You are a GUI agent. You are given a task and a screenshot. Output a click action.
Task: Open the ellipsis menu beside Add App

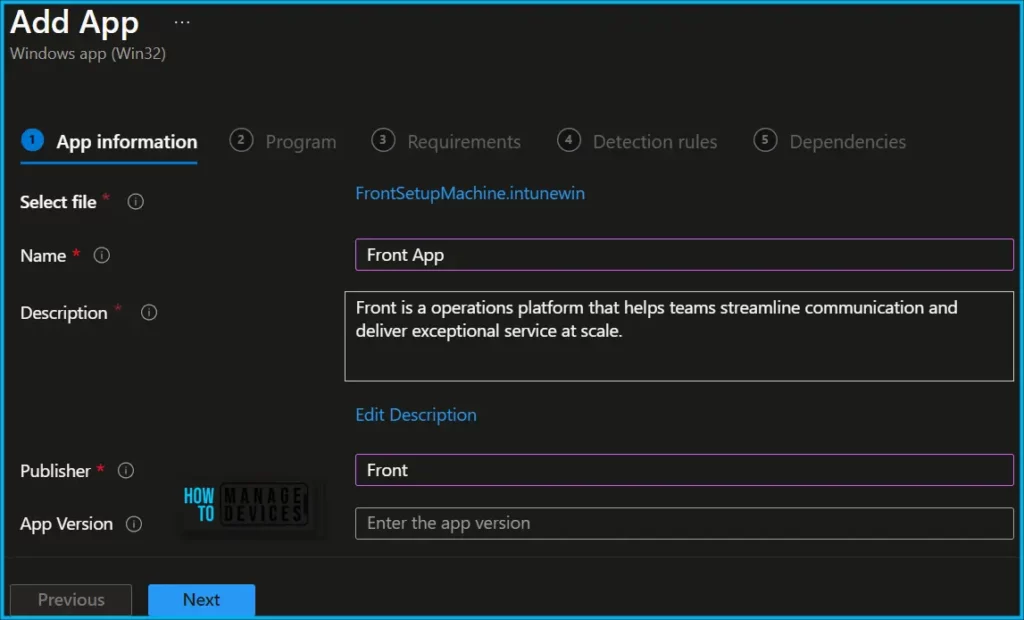pyautogui.click(x=182, y=22)
